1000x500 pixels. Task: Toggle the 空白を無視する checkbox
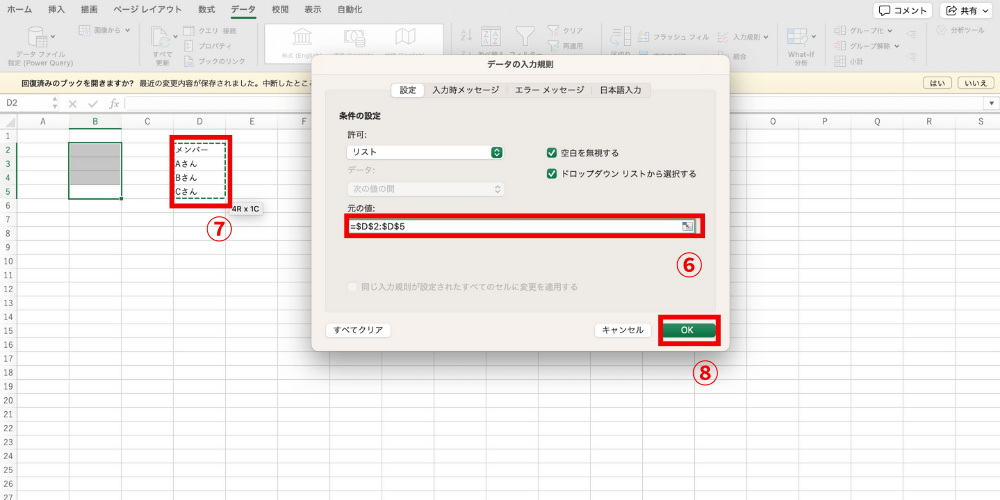[x=552, y=153]
